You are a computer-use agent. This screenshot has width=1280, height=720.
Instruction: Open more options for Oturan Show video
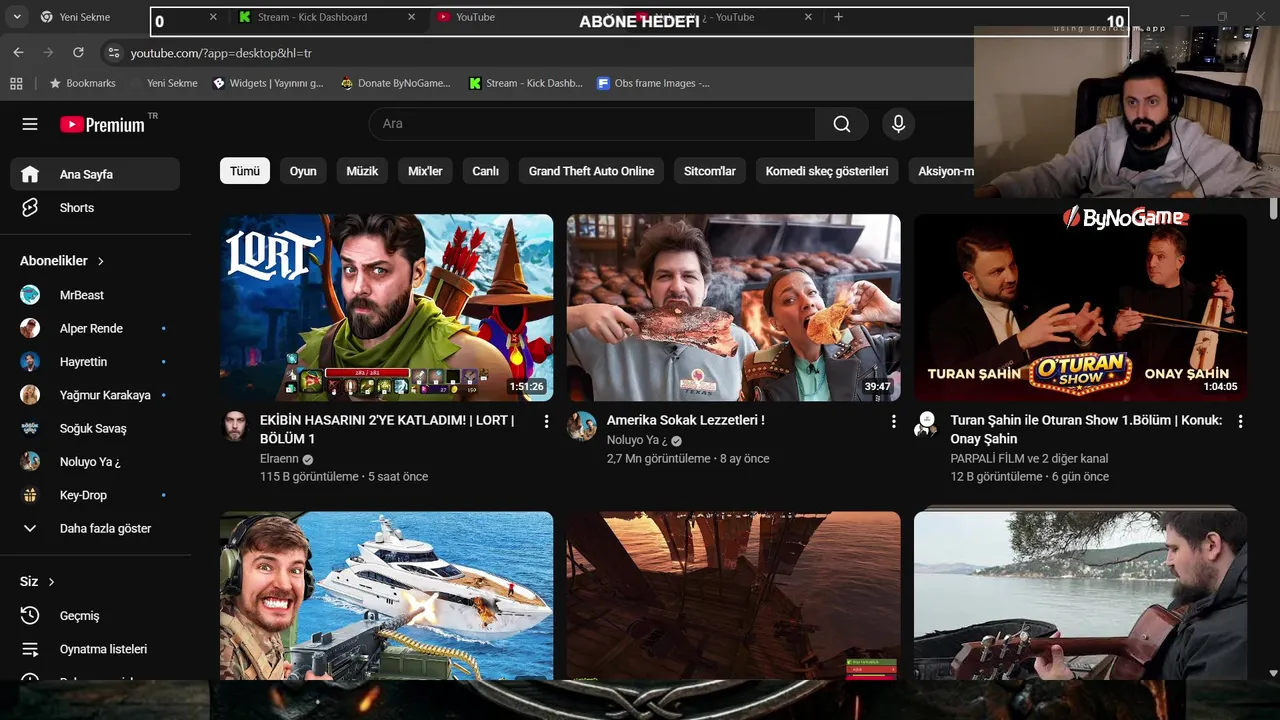pos(1240,422)
